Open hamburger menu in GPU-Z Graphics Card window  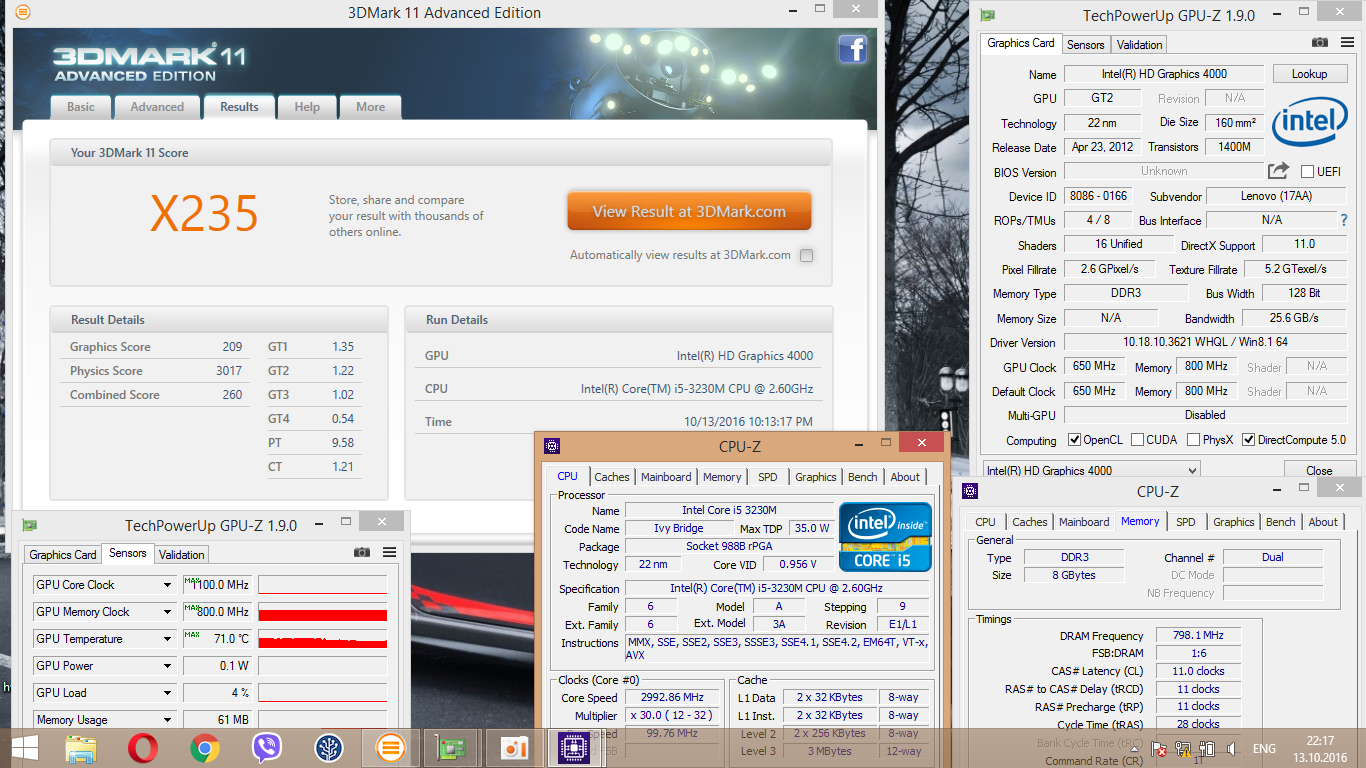pyautogui.click(x=1348, y=42)
